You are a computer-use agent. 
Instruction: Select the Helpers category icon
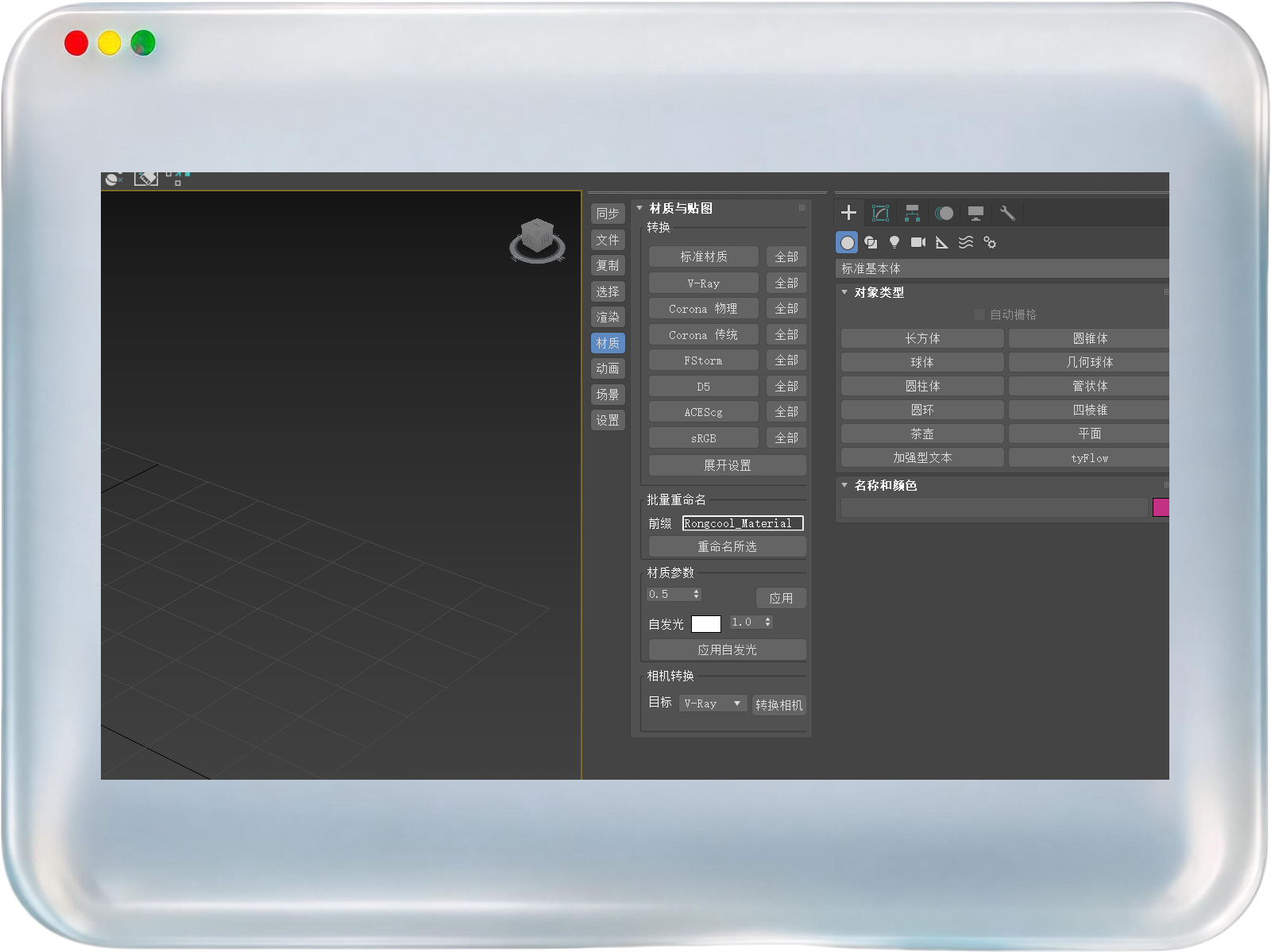(942, 243)
